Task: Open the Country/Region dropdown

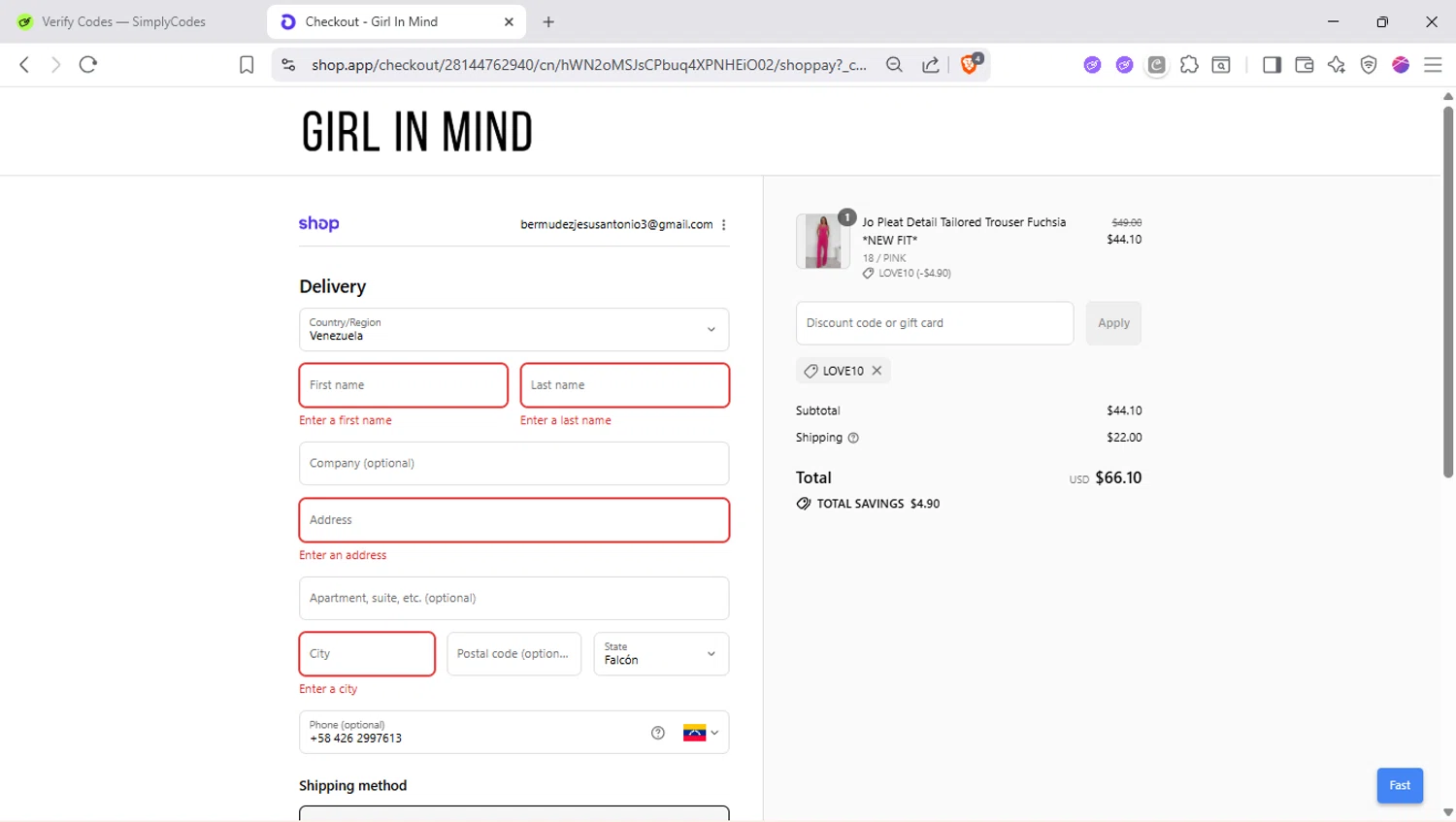Action: tap(513, 329)
